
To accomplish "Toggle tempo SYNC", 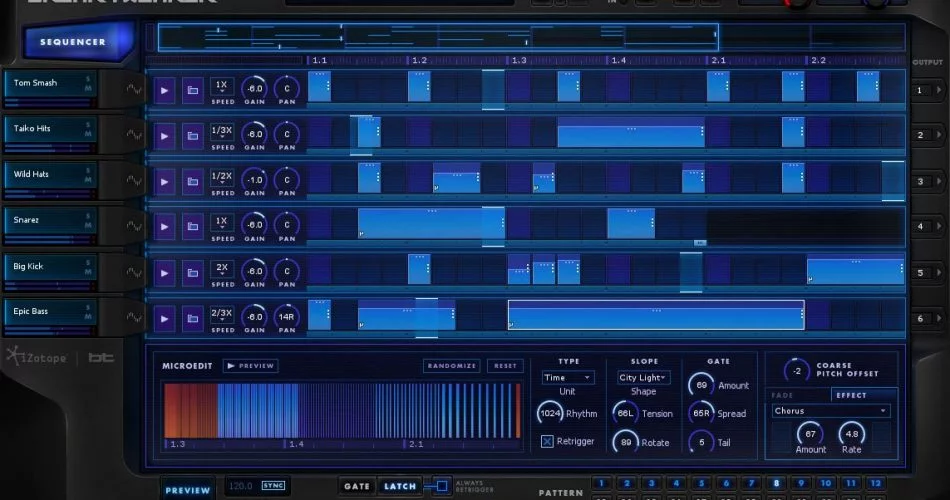I will [x=273, y=485].
